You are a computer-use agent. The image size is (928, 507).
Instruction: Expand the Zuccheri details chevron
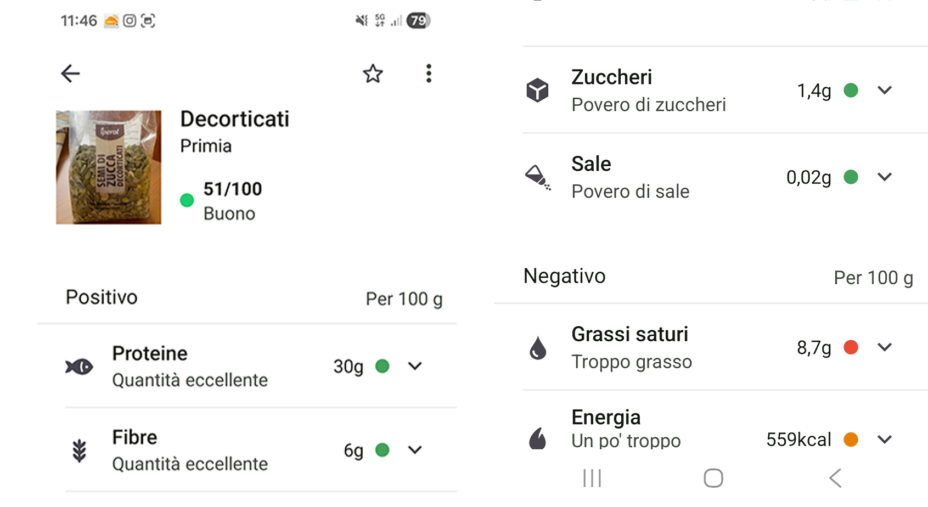coord(884,91)
